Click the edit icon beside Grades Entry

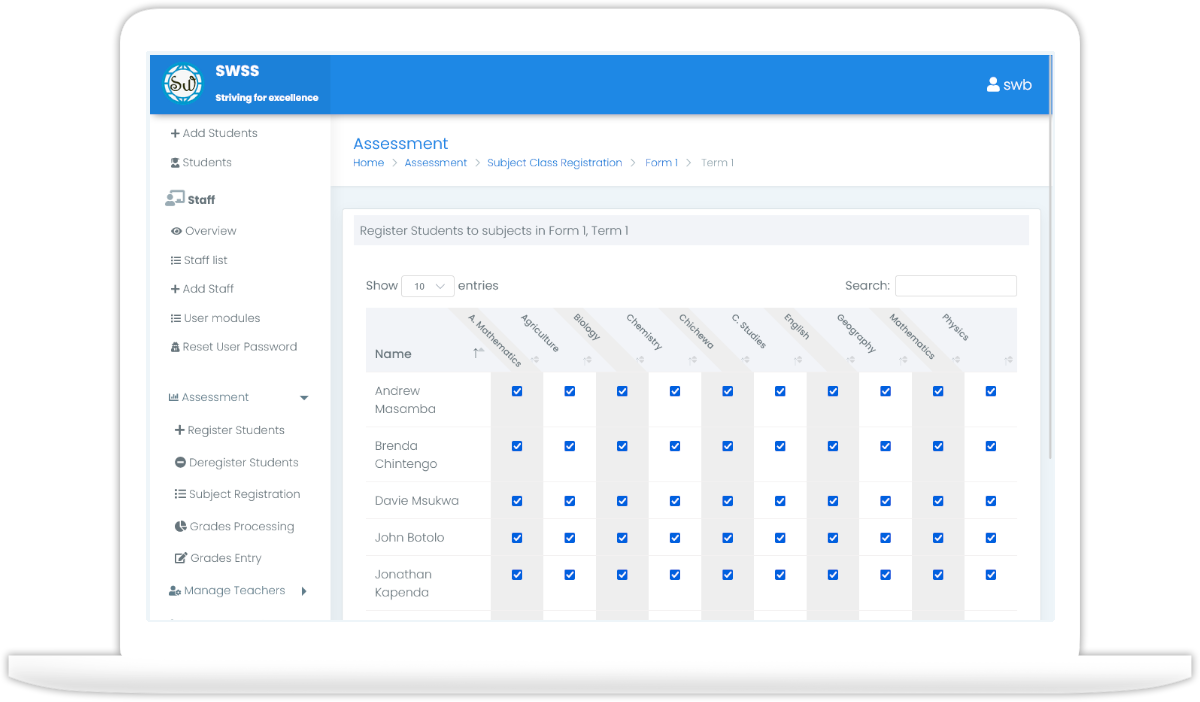181,559
